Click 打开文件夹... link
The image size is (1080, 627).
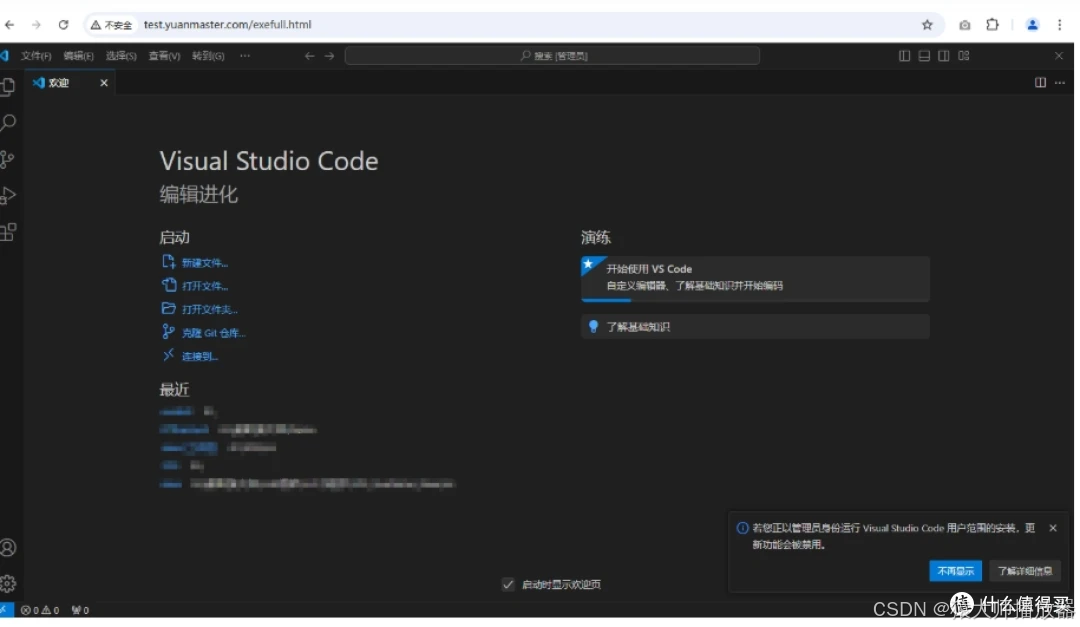(x=209, y=309)
